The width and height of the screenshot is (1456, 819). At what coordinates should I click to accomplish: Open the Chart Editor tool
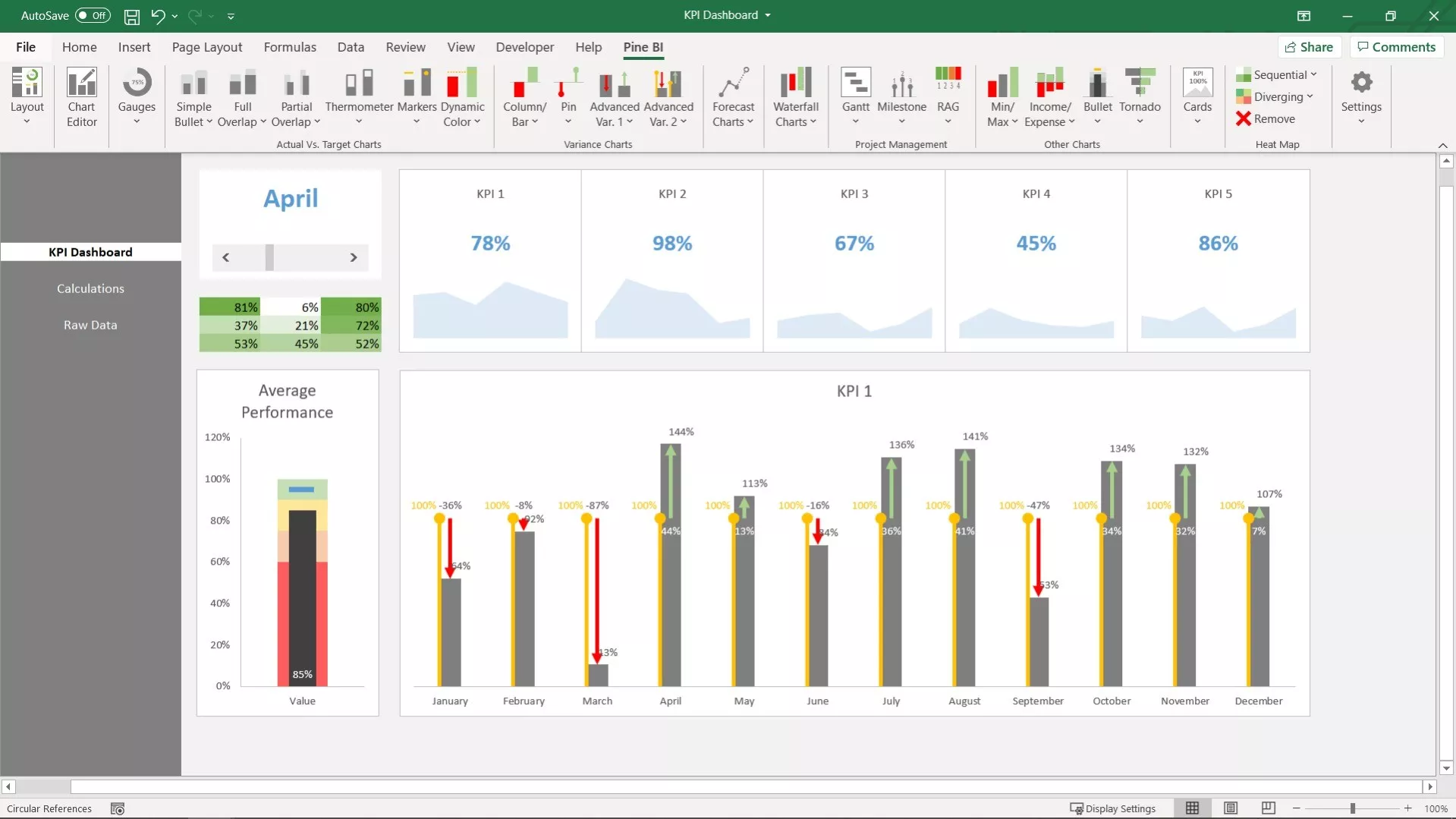pos(81,97)
